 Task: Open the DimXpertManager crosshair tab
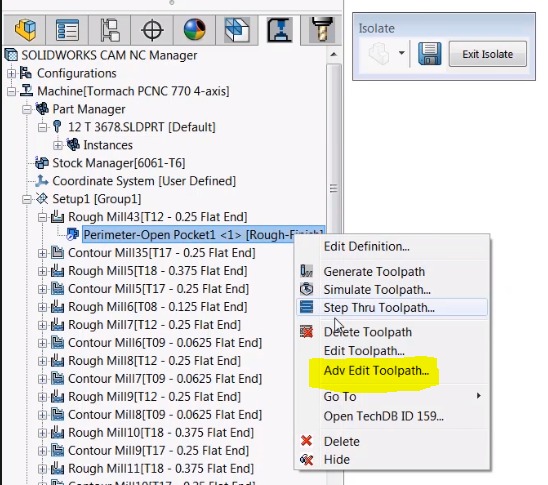click(152, 30)
